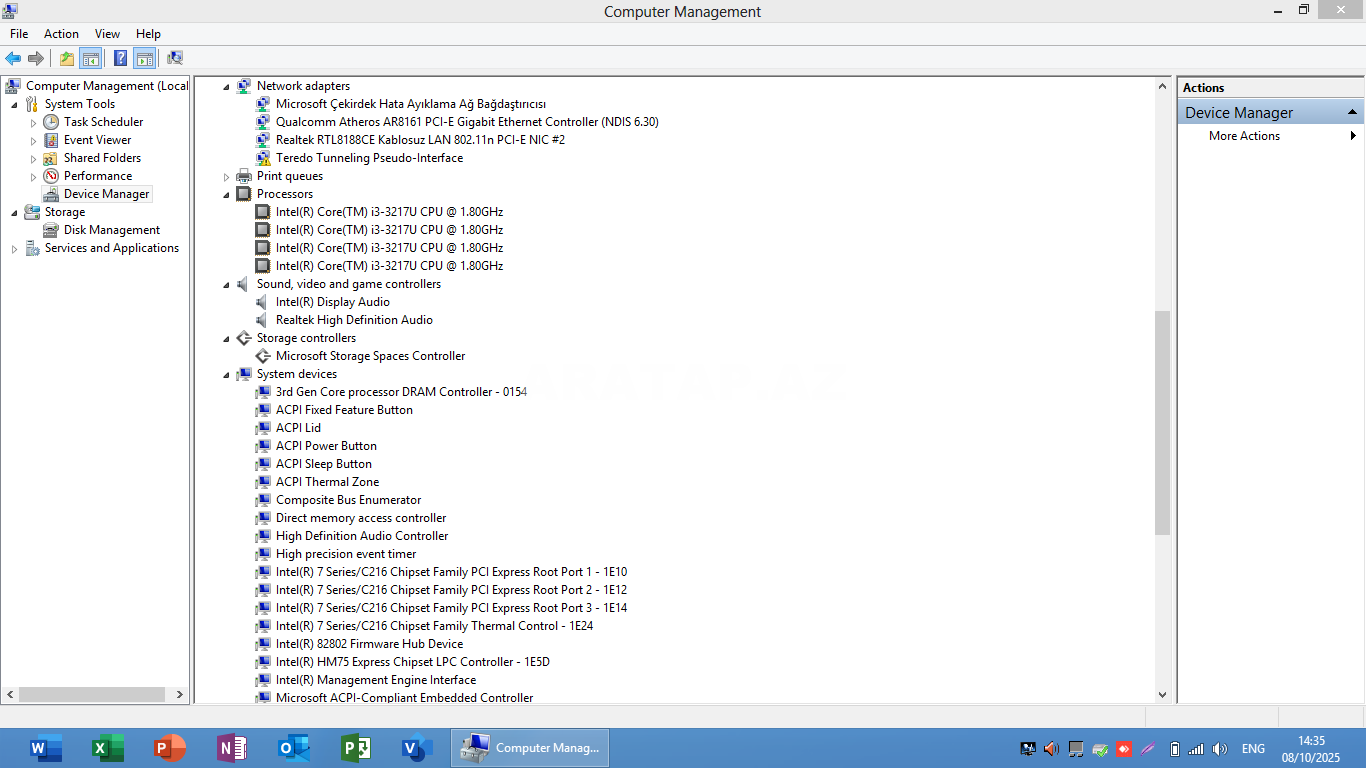Toggle Show/Hide Action Pane toolbar icon
This screenshot has width=1366, height=768.
[145, 58]
